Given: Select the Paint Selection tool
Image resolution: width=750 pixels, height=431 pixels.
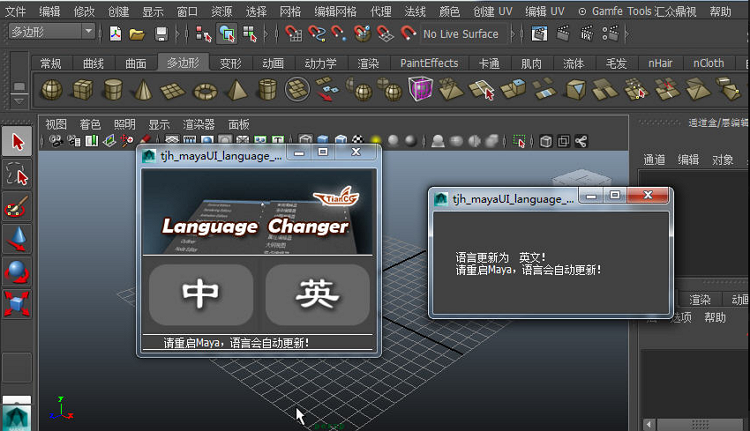Looking at the screenshot, I should tap(17, 207).
